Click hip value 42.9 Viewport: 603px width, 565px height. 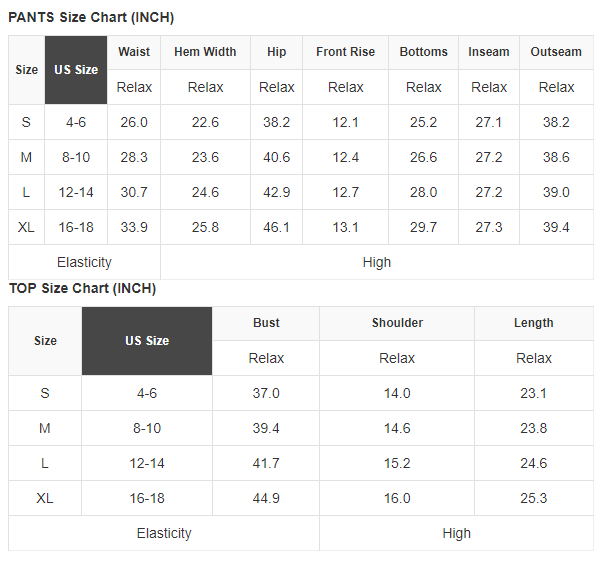tap(277, 192)
